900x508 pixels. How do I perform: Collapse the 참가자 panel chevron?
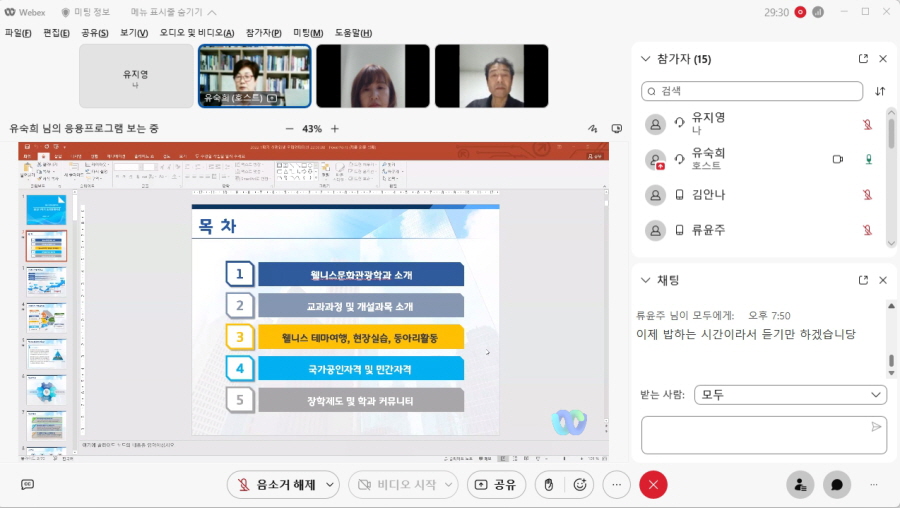tap(645, 59)
